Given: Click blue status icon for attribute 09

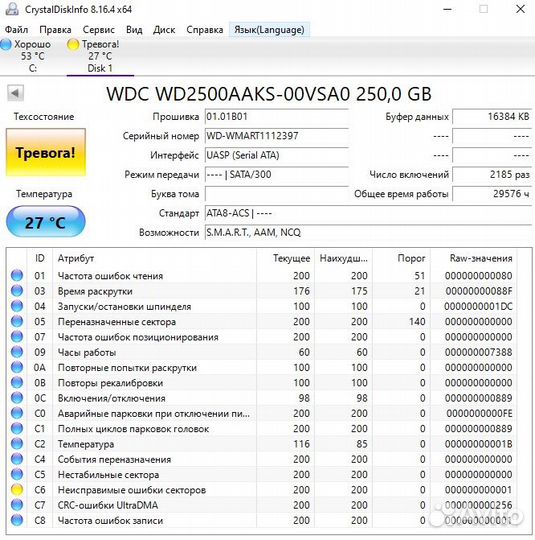Looking at the screenshot, I should [x=17, y=352].
